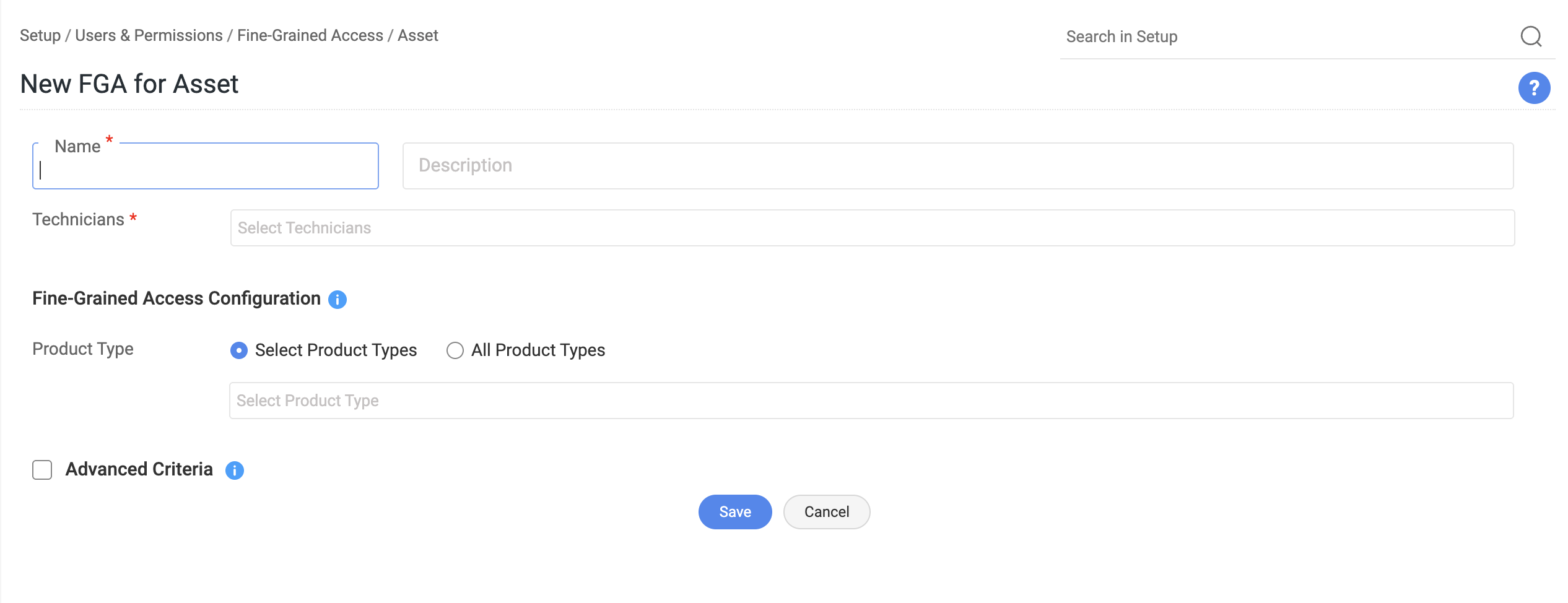The width and height of the screenshot is (1568, 603).
Task: Open Fine-Grained Access breadcrumb link
Action: (310, 35)
